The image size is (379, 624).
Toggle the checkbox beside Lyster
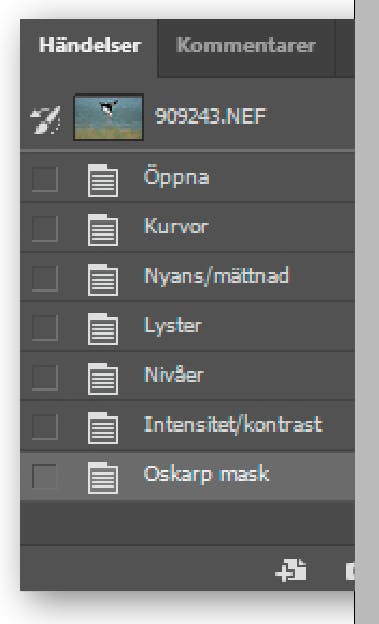45,328
